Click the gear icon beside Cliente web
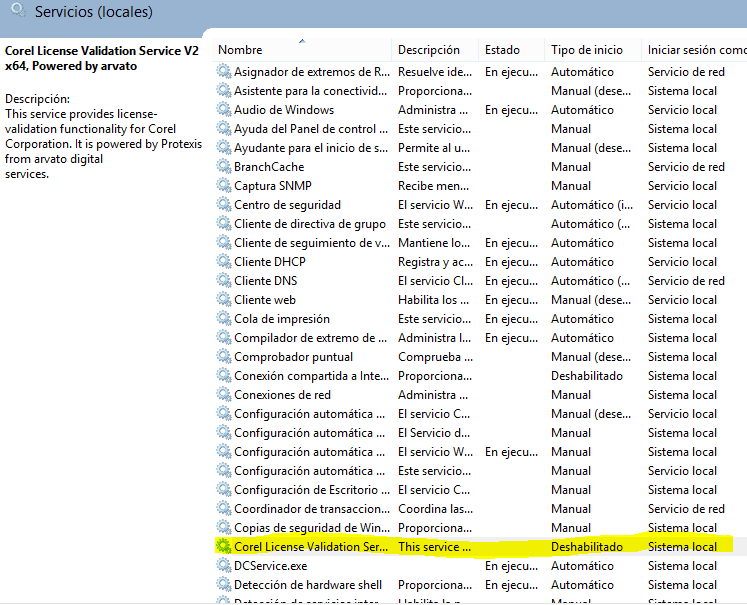The image size is (747, 605). click(x=223, y=300)
